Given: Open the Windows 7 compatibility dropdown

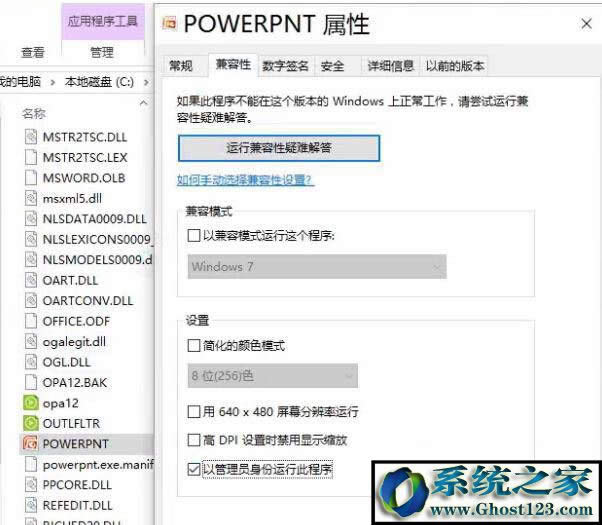Looking at the screenshot, I should (x=316, y=267).
